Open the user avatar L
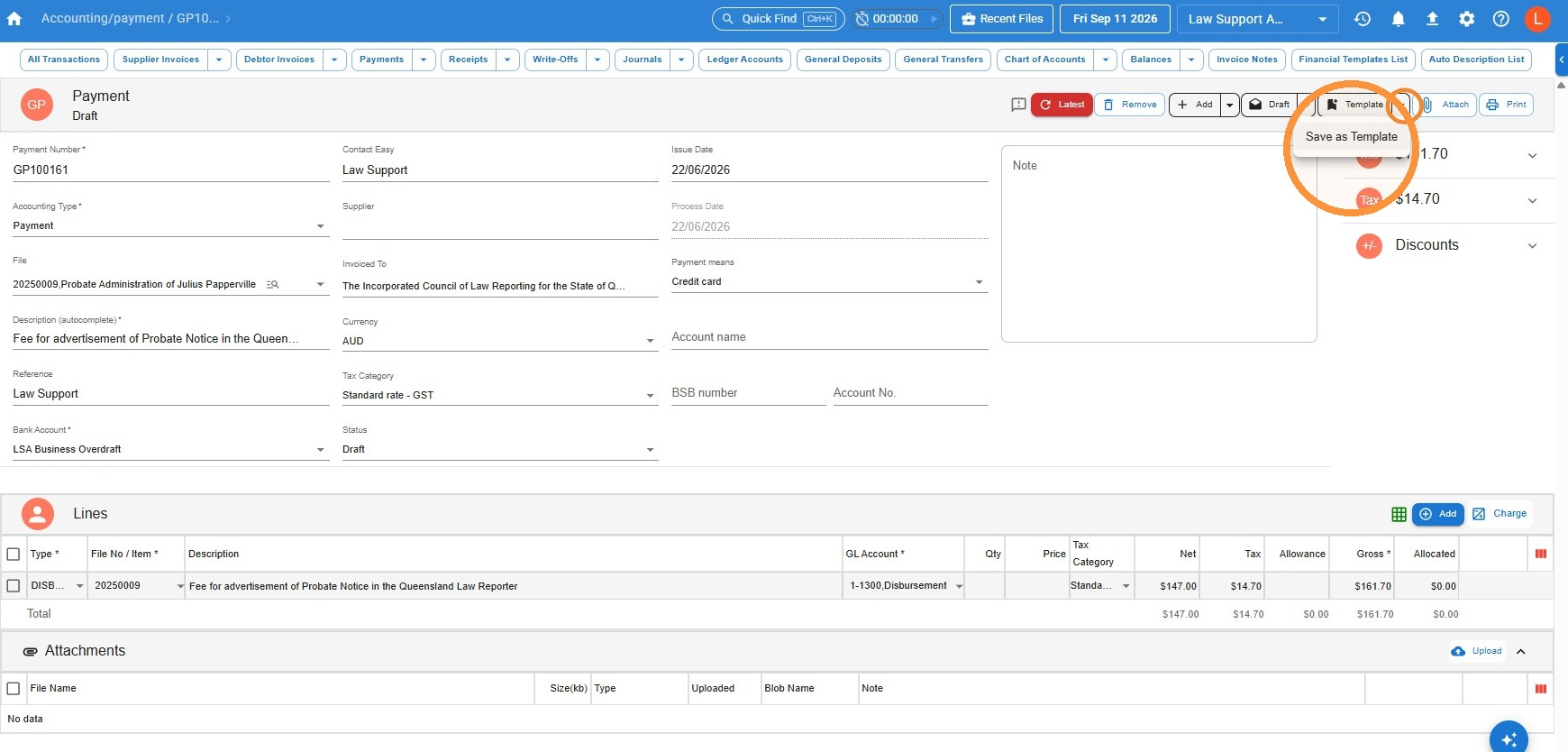Screen dimensions: 1568x752 pyautogui.click(x=1537, y=19)
